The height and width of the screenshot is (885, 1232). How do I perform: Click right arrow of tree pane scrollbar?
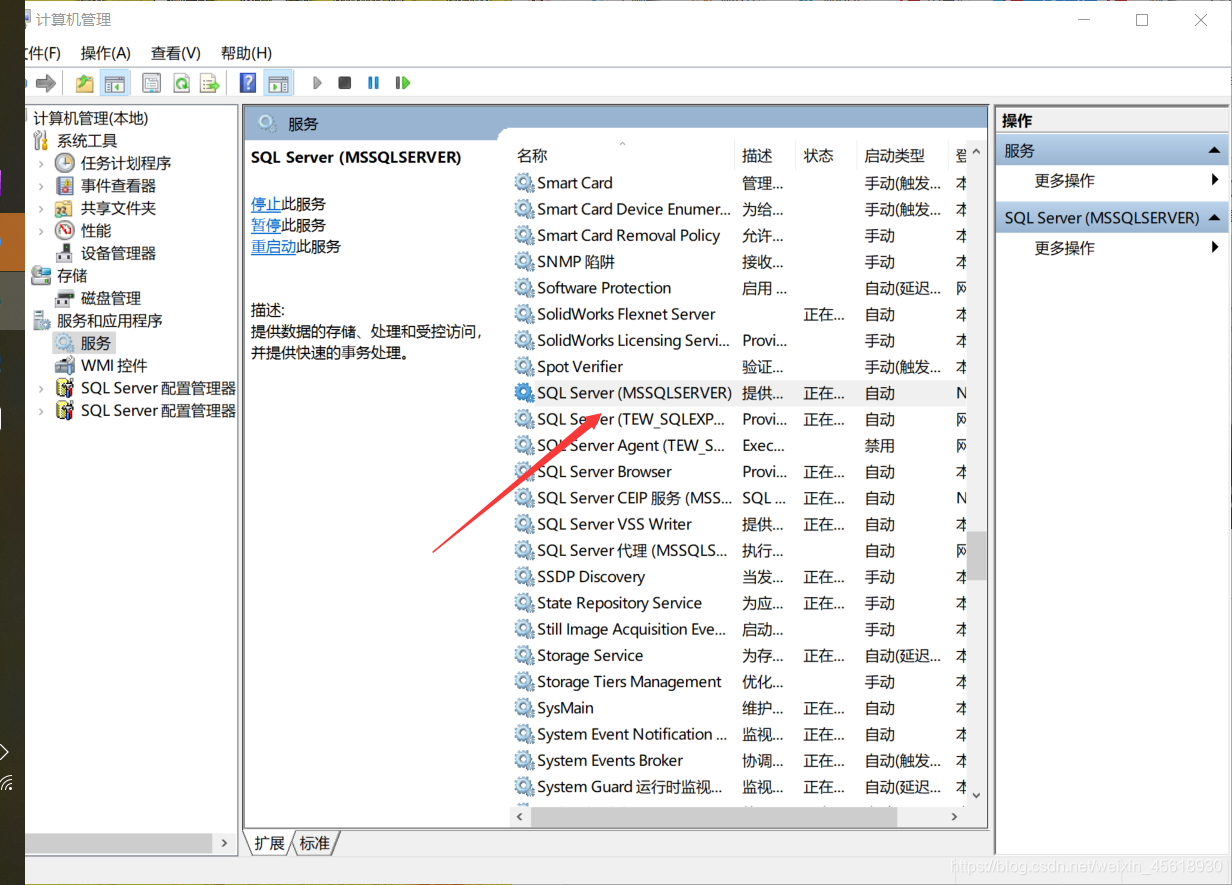pos(224,844)
